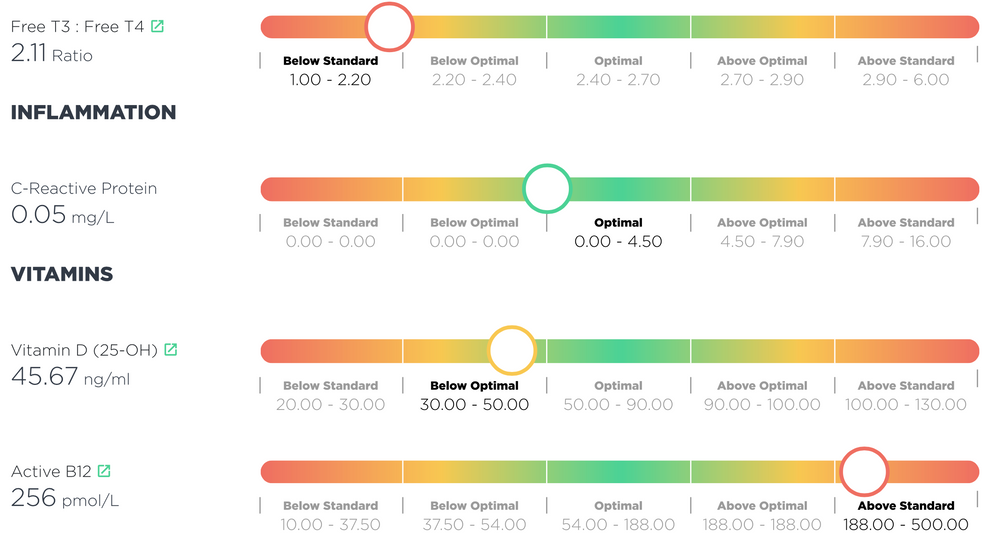Click Above Standard 188.00 - 500.00 B12 label
The width and height of the screenshot is (1000, 552).
(x=905, y=515)
